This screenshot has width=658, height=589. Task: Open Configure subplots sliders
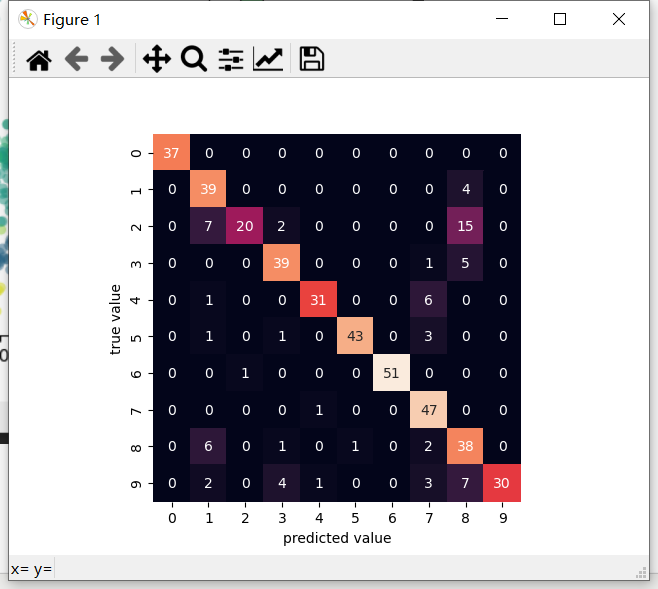(231, 59)
